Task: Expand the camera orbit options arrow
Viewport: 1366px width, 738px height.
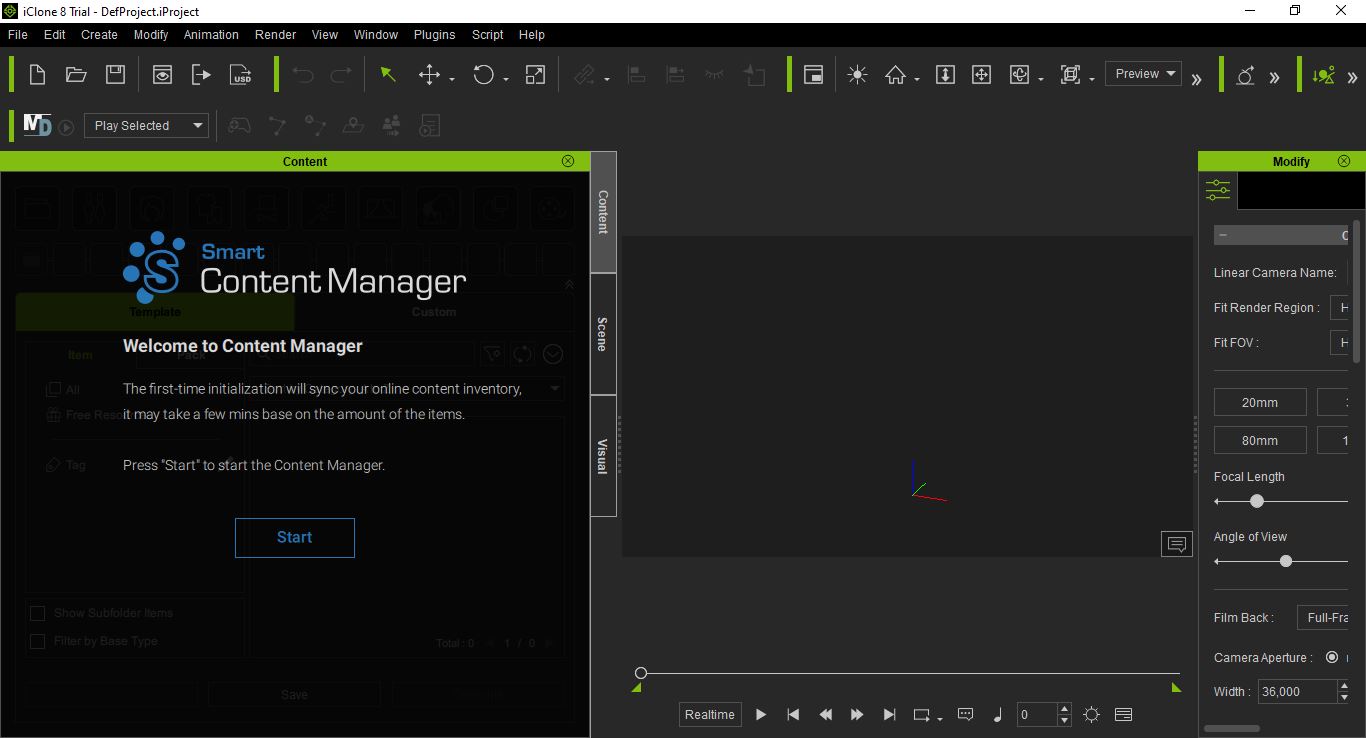Action: pyautogui.click(x=1041, y=79)
